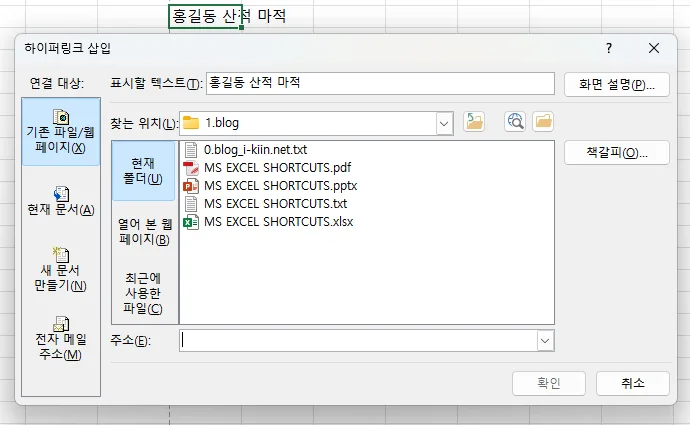The image size is (690, 425).
Task: Click the text file icon of MS EXCEL SHORTCUTS.txt
Action: point(191,204)
